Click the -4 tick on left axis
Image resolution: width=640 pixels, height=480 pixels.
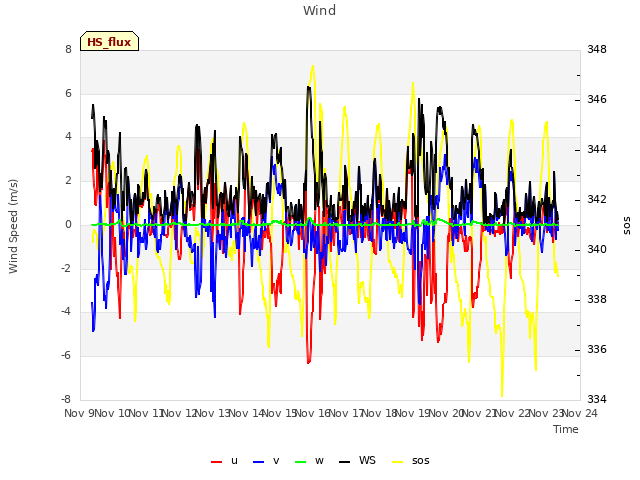66,312
